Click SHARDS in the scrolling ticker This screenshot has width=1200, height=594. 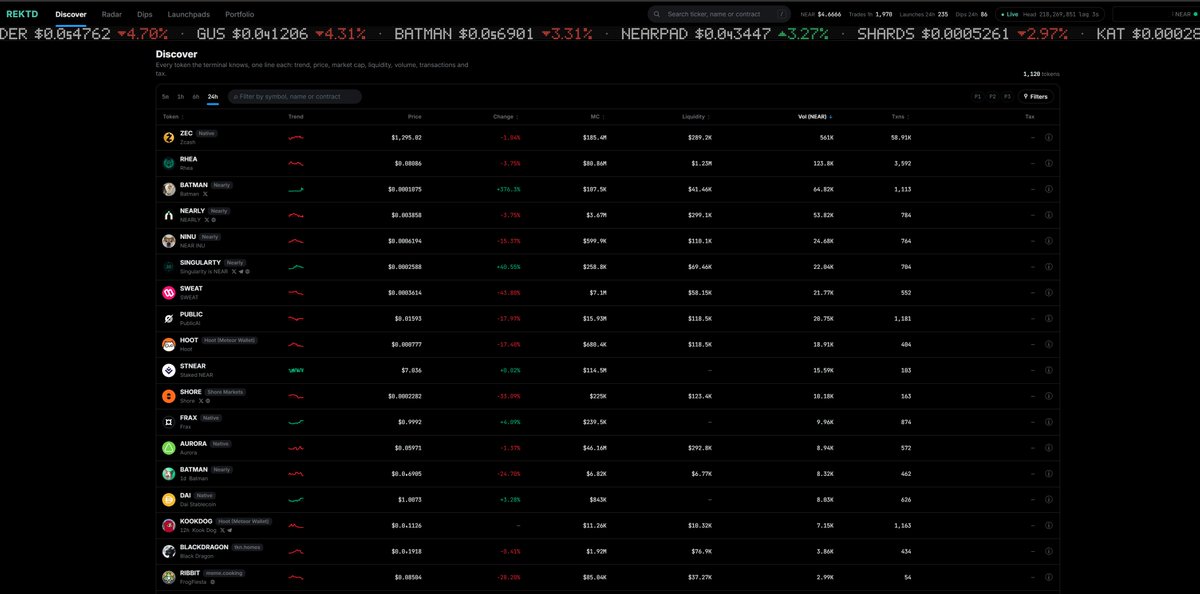pyautogui.click(x=886, y=34)
